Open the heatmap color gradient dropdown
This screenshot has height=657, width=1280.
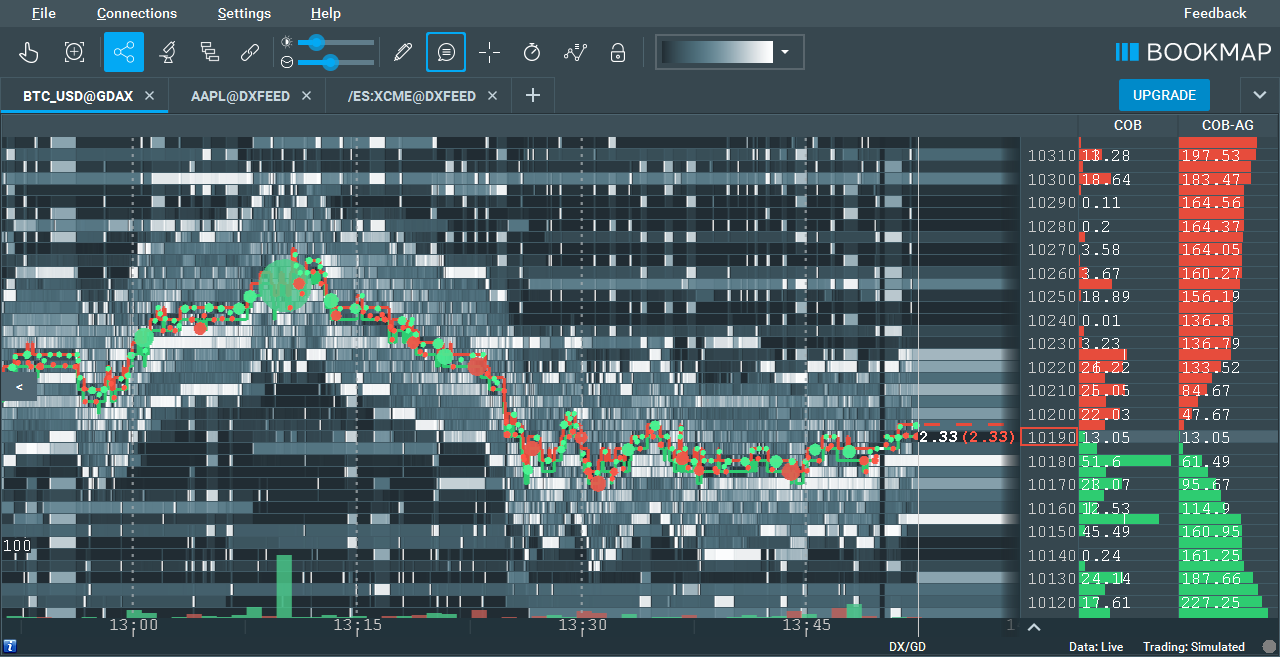(785, 52)
